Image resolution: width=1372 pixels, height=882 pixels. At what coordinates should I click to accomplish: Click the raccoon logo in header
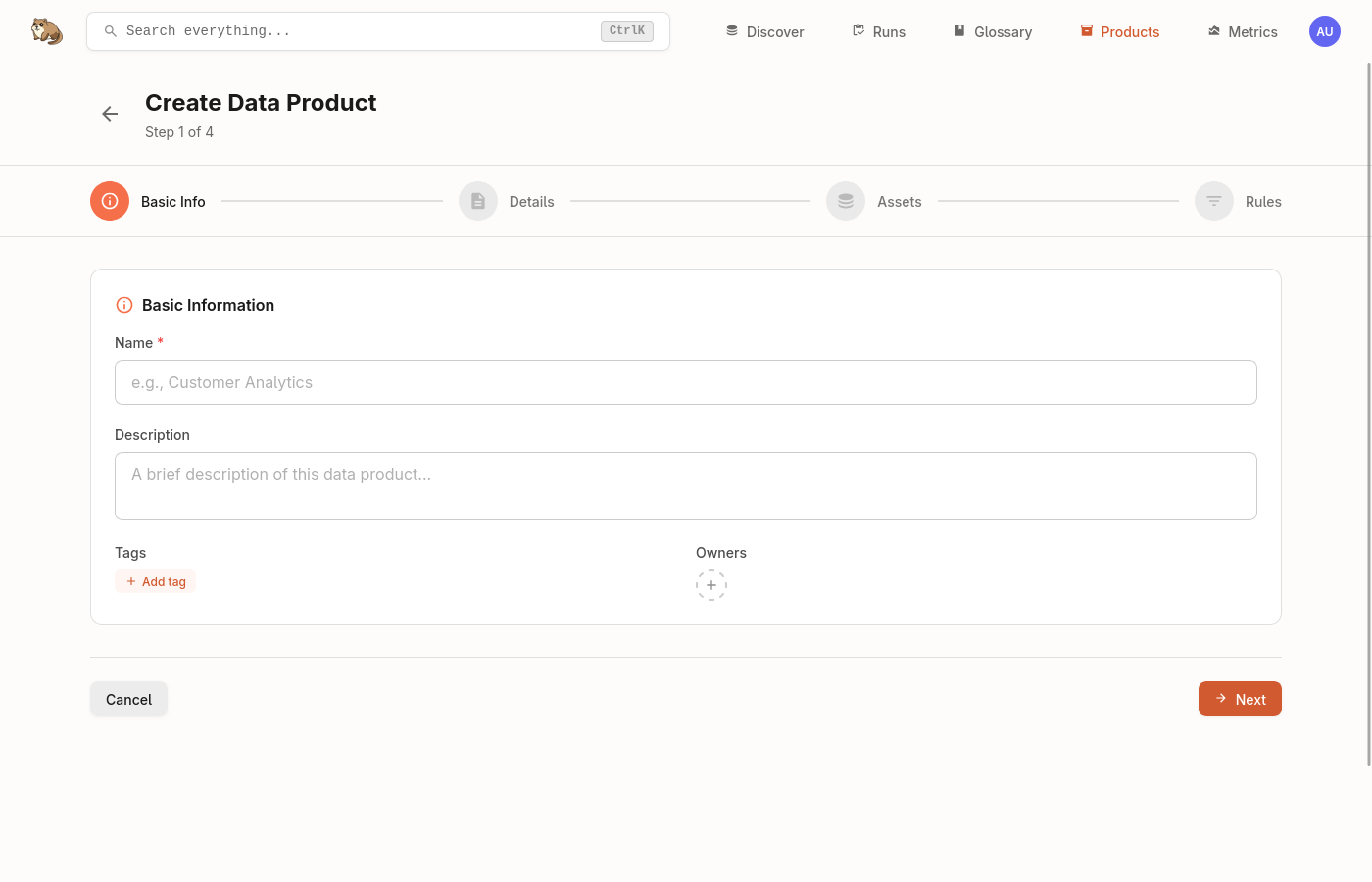pyautogui.click(x=46, y=31)
